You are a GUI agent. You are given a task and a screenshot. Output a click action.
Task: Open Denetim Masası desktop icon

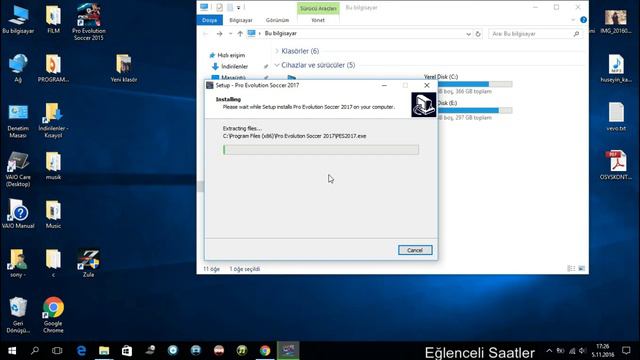[x=18, y=120]
